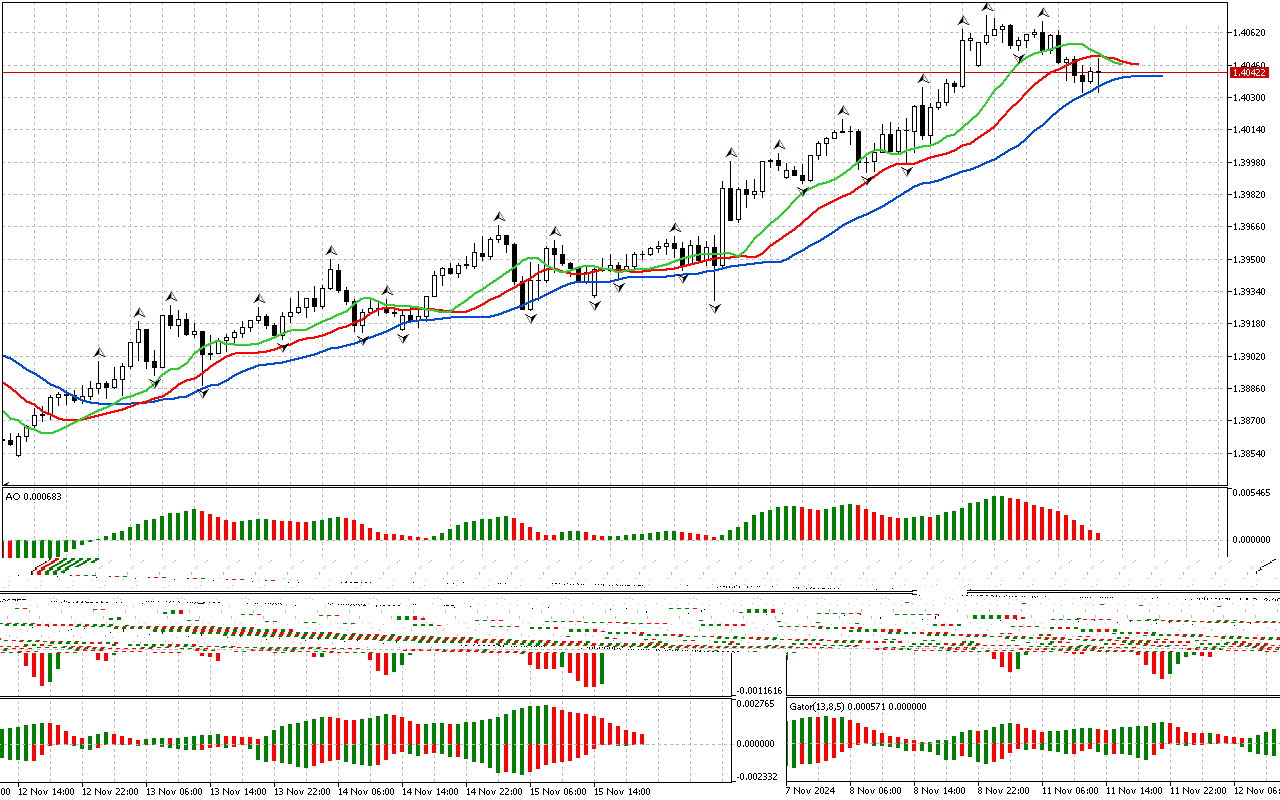Click 0.000000 between 0.002765 and -0.002332
This screenshot has height=800, width=1280.
[x=755, y=744]
